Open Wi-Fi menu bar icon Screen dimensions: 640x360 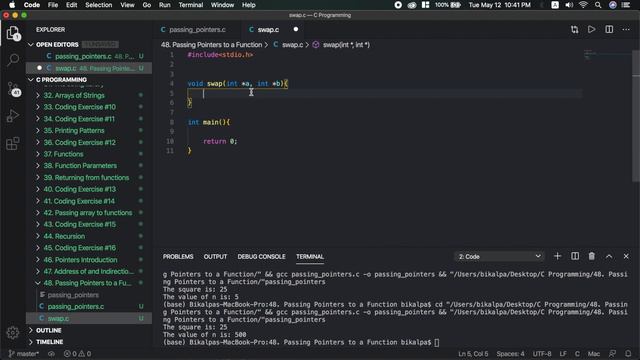583,5
